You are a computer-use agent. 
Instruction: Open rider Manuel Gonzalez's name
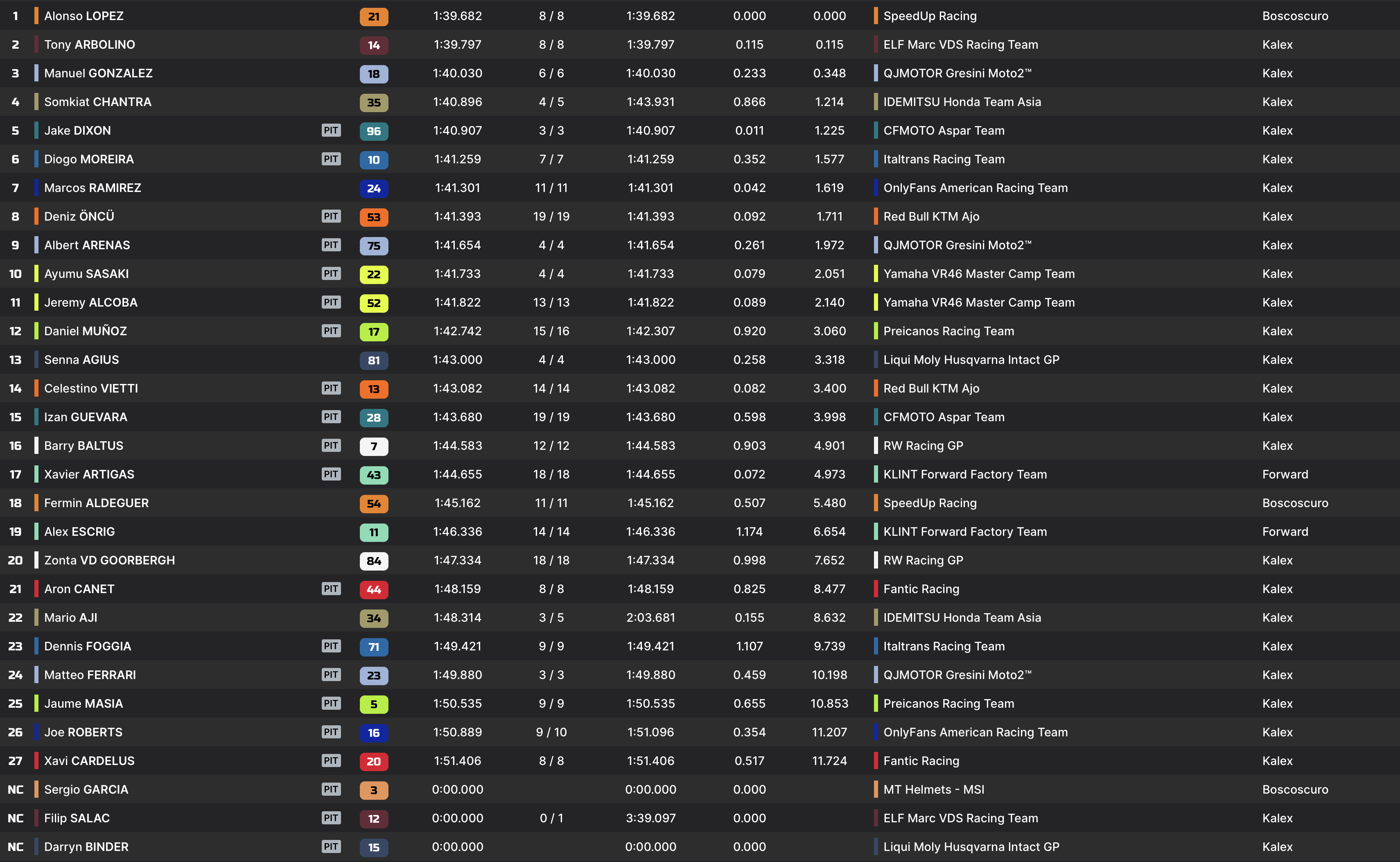tap(98, 74)
